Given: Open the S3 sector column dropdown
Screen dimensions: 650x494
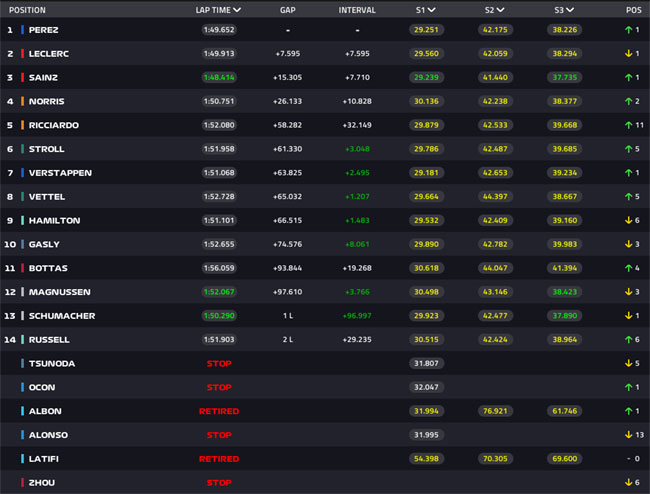Looking at the screenshot, I should [x=570, y=10].
